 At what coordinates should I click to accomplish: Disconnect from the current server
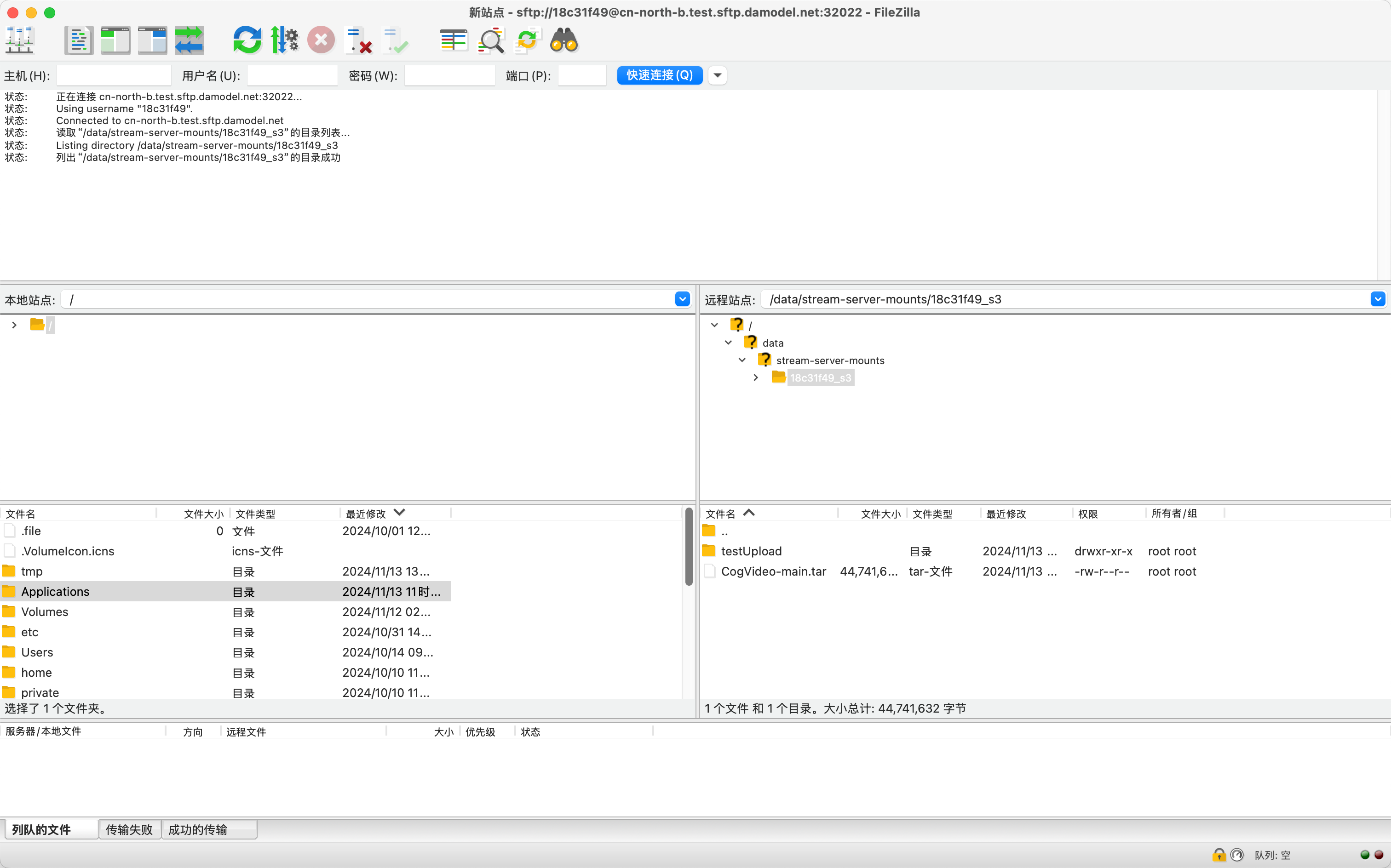tap(358, 40)
